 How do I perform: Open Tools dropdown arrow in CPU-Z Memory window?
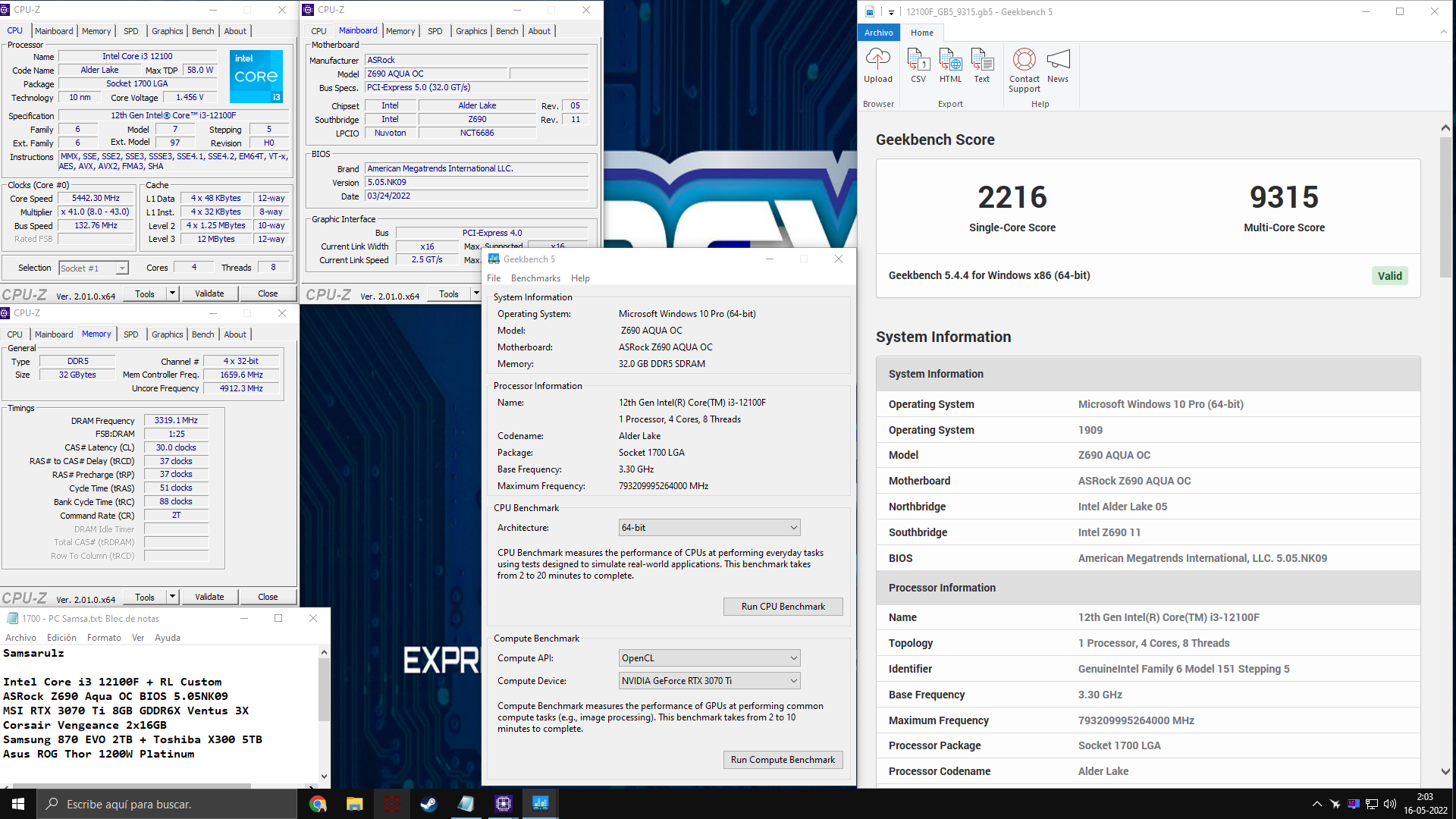pyautogui.click(x=173, y=597)
